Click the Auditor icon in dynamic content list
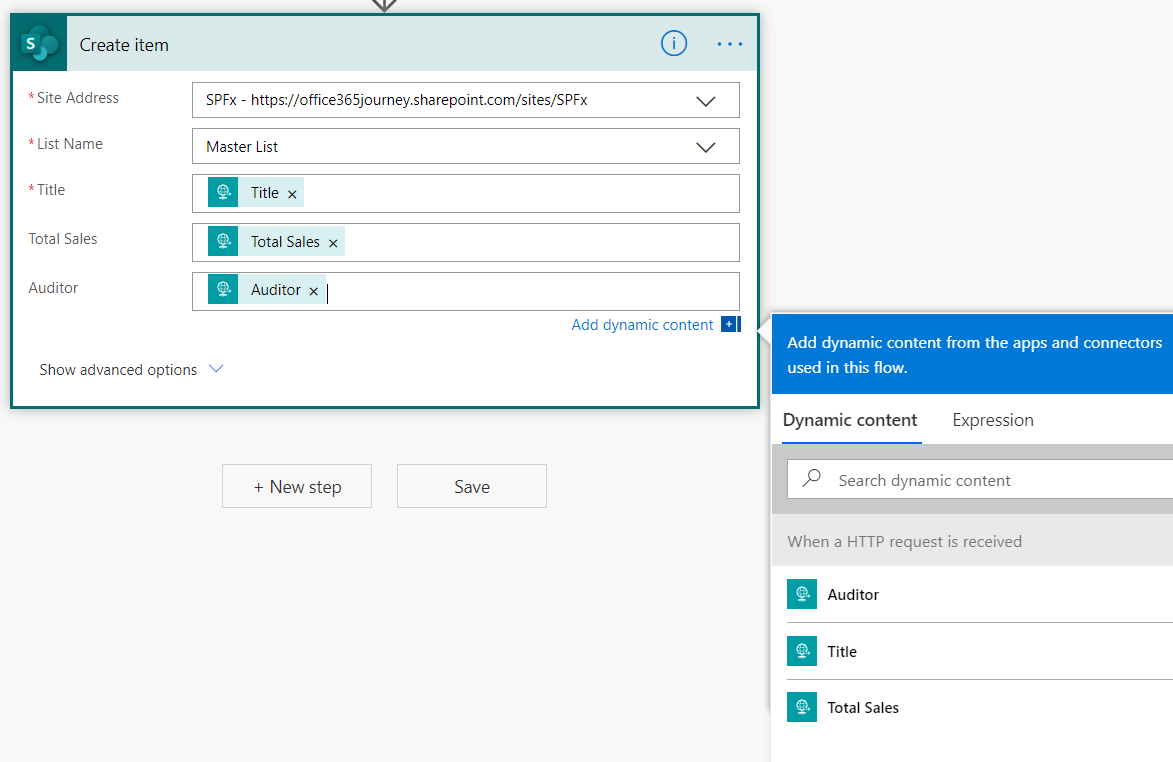1173x762 pixels. 802,594
